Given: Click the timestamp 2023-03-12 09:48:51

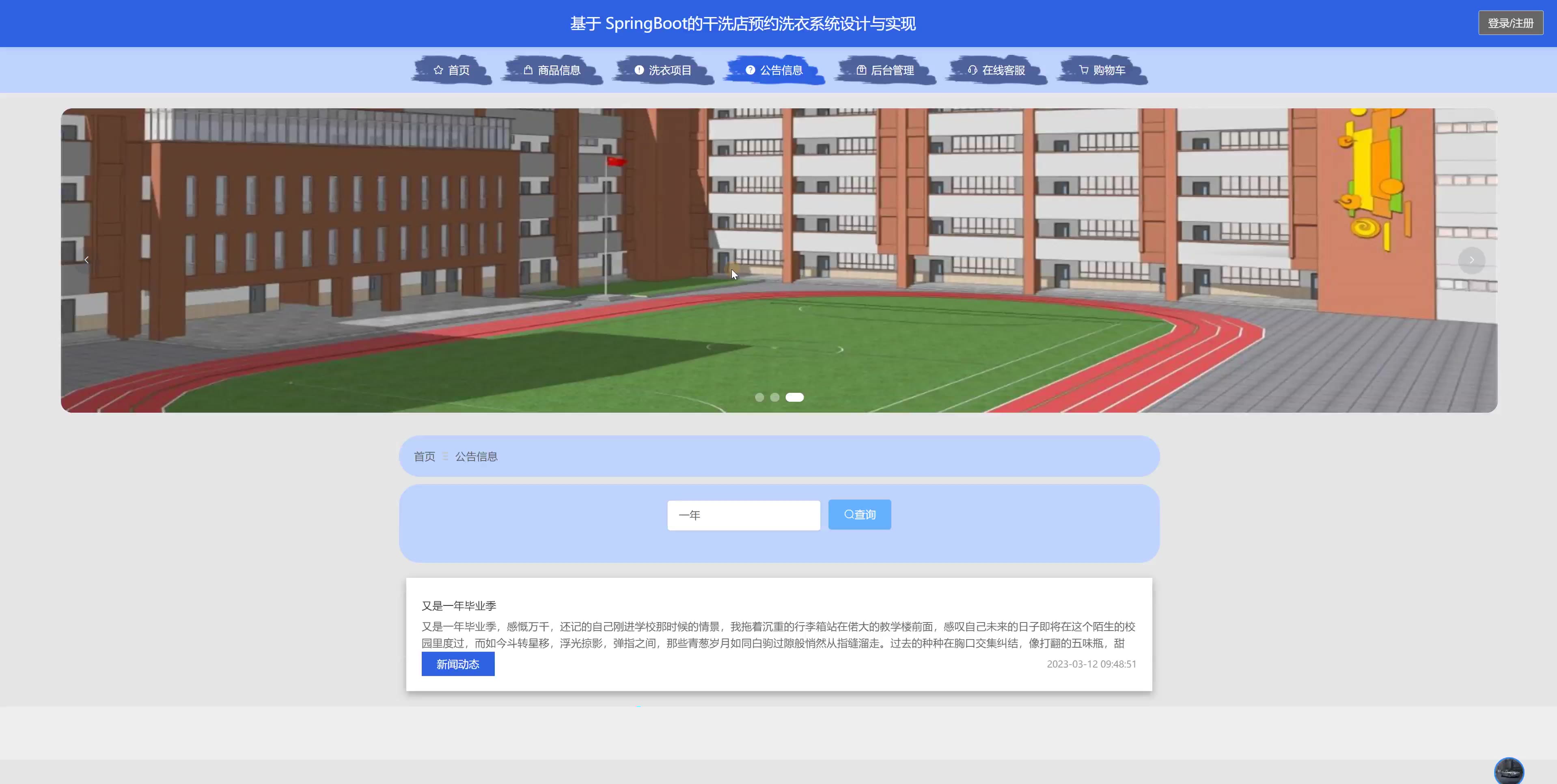Looking at the screenshot, I should (1091, 664).
